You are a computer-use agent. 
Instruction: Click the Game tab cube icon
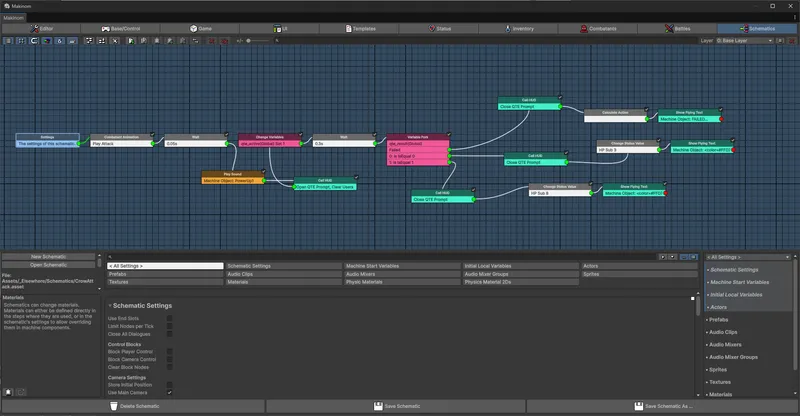[x=193, y=28]
